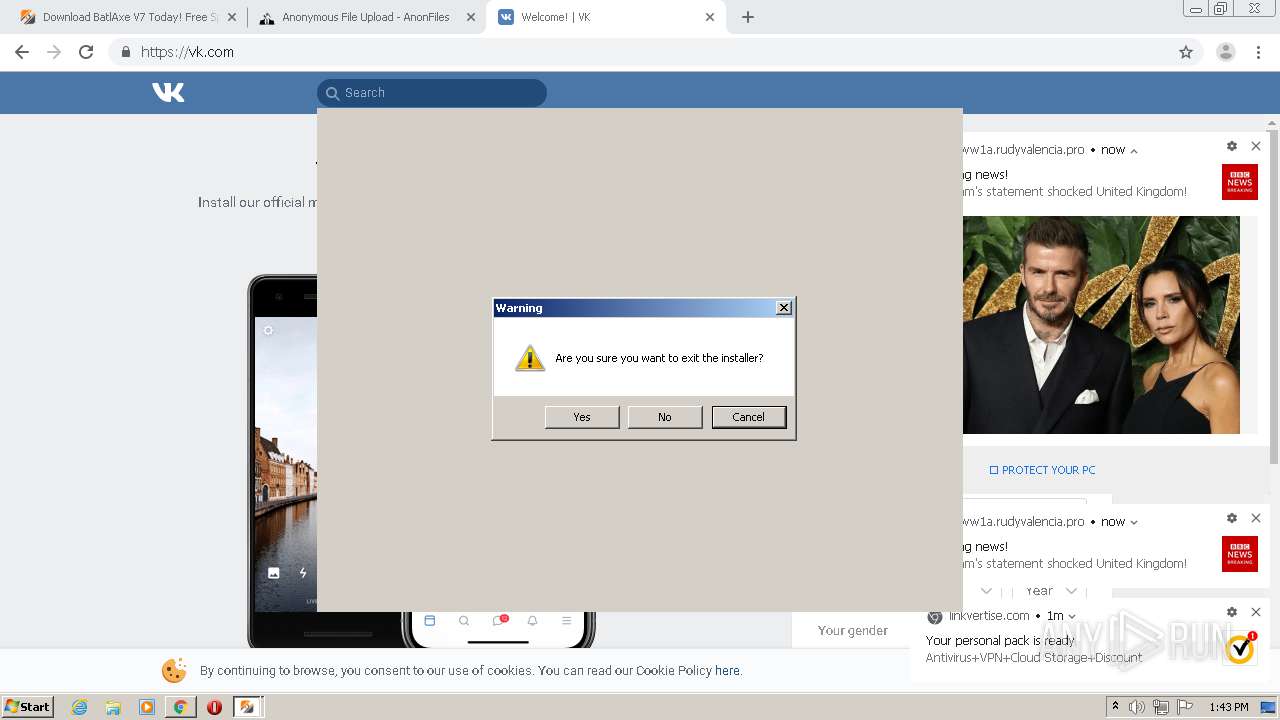Dismiss the linkvertise.com notification

tap(1256, 612)
